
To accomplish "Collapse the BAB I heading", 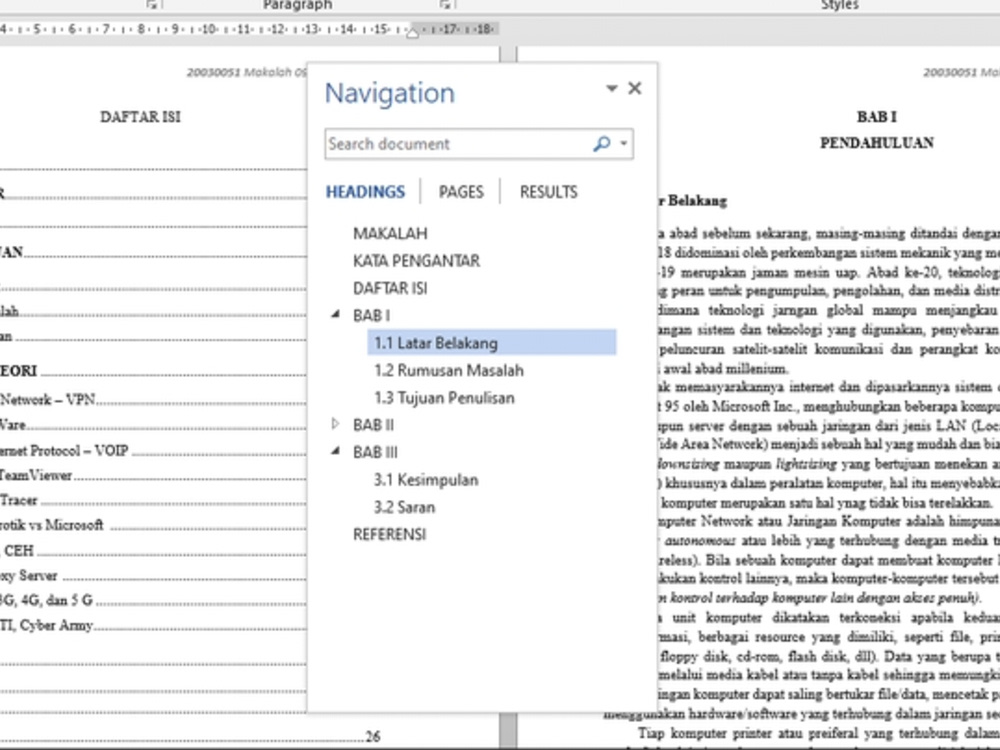I will [x=335, y=314].
